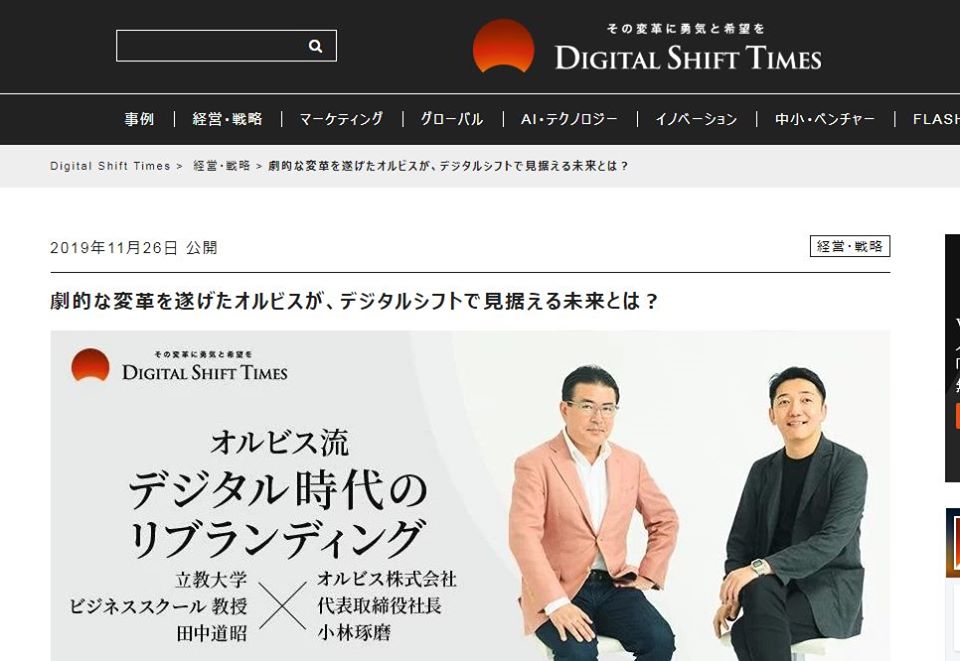
Task: Open the article hero banner image
Action: click(470, 496)
